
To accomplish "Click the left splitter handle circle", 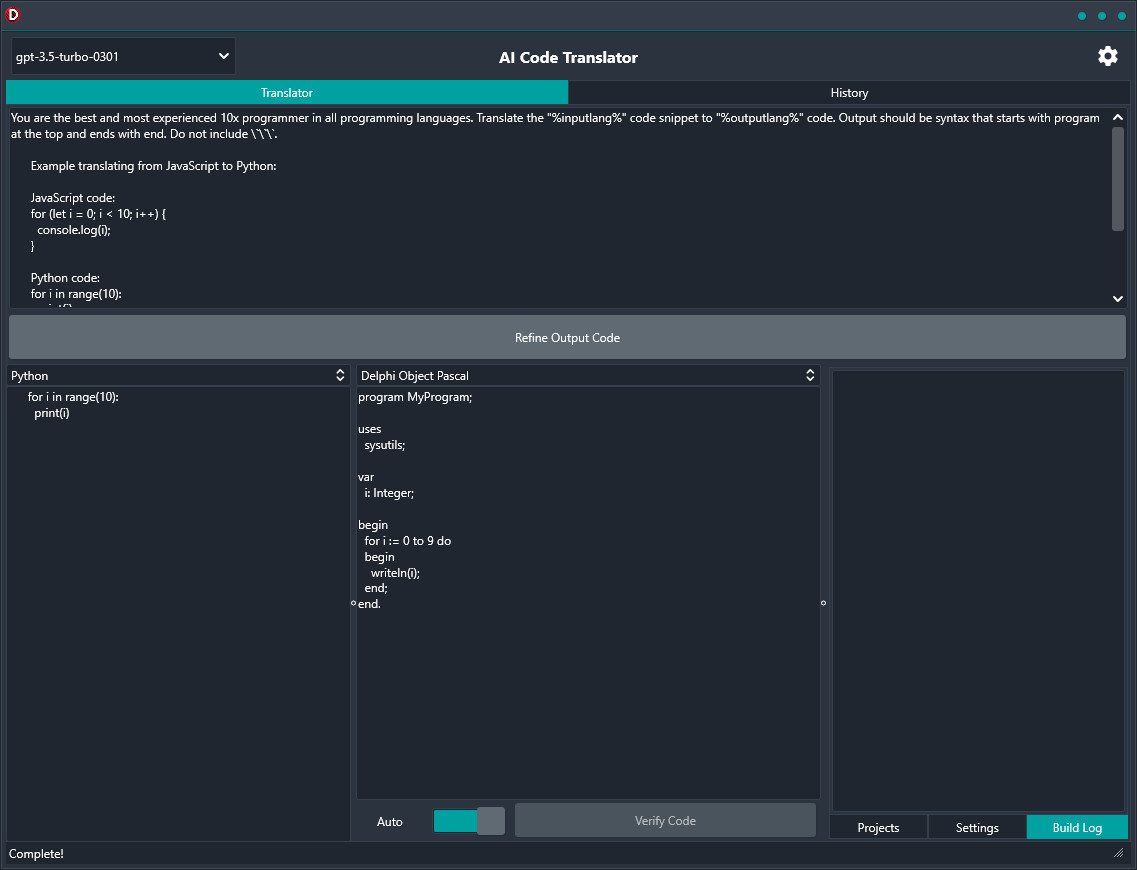I will click(353, 603).
